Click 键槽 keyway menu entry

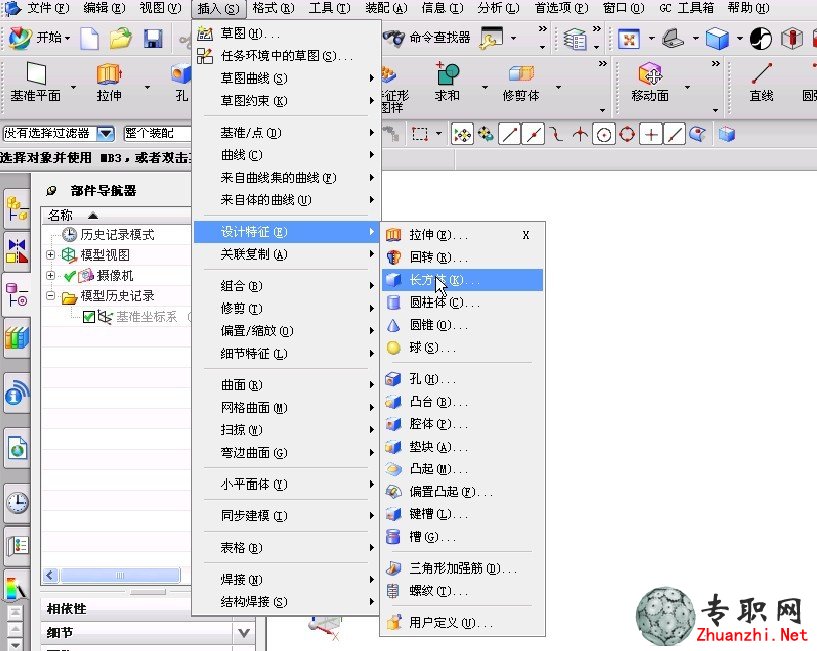click(462, 514)
